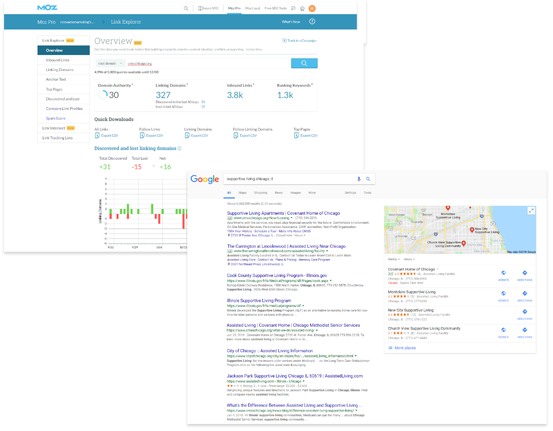This screenshot has height=431, width=553.
Task: Click the Linking Domains value 327
Action: pos(163,95)
